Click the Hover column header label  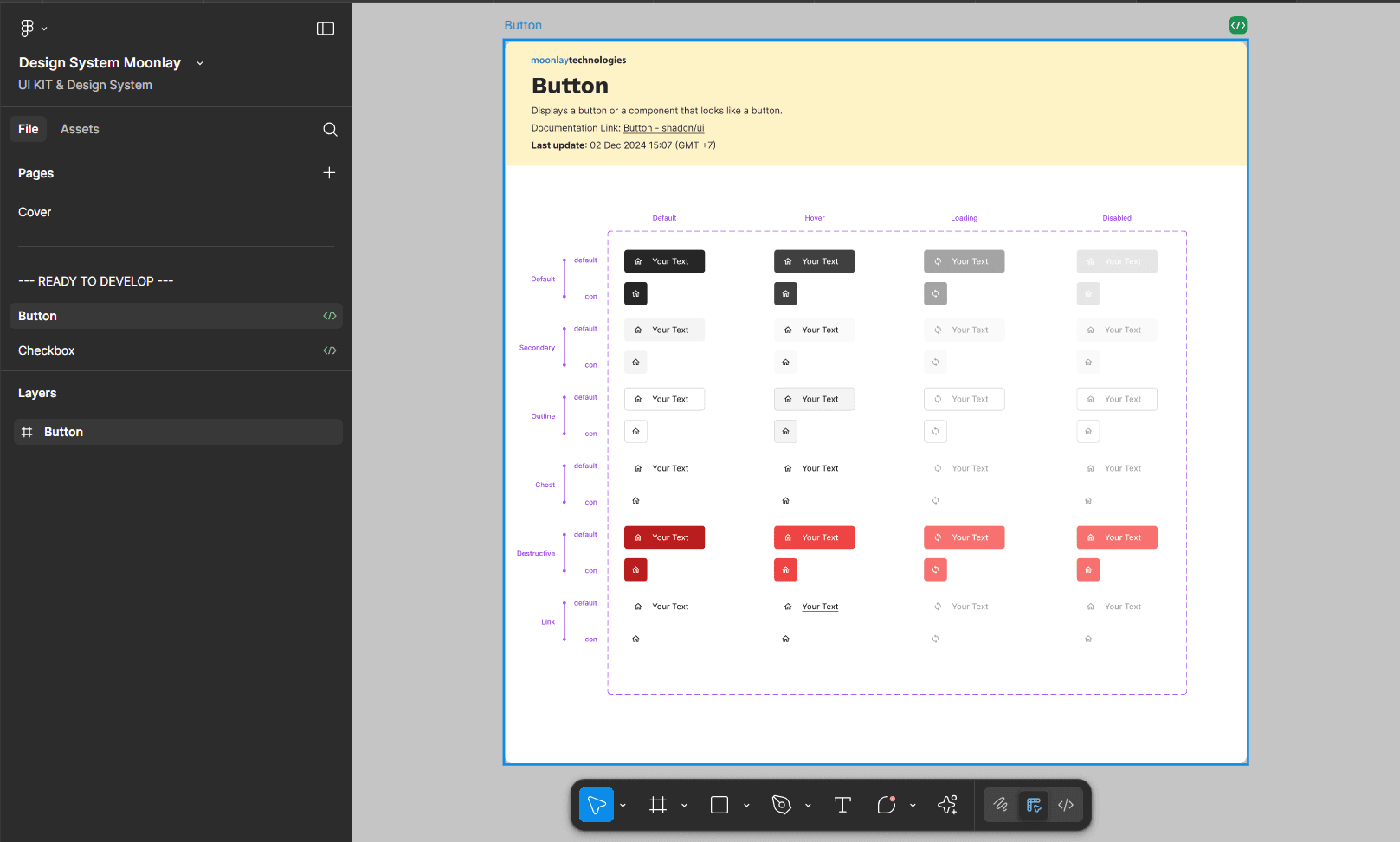click(815, 218)
